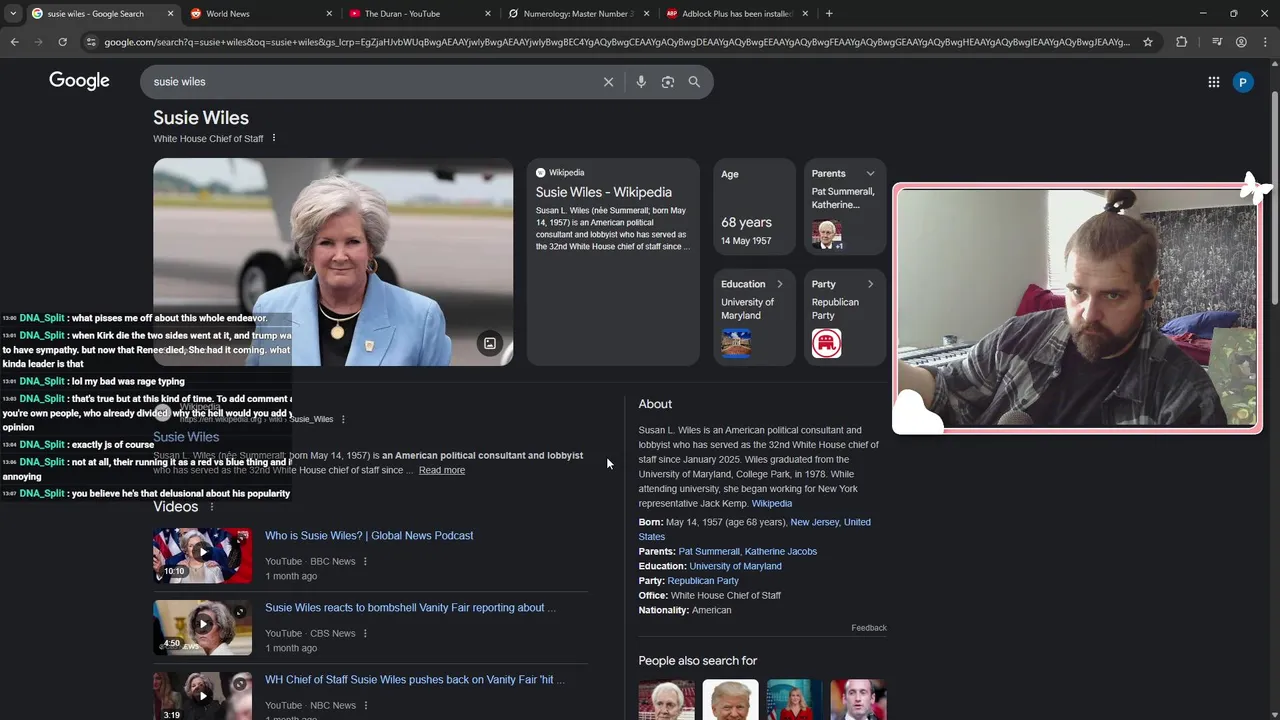This screenshot has width=1280, height=720.
Task: Open the Google account avatar P
Action: (x=1243, y=82)
